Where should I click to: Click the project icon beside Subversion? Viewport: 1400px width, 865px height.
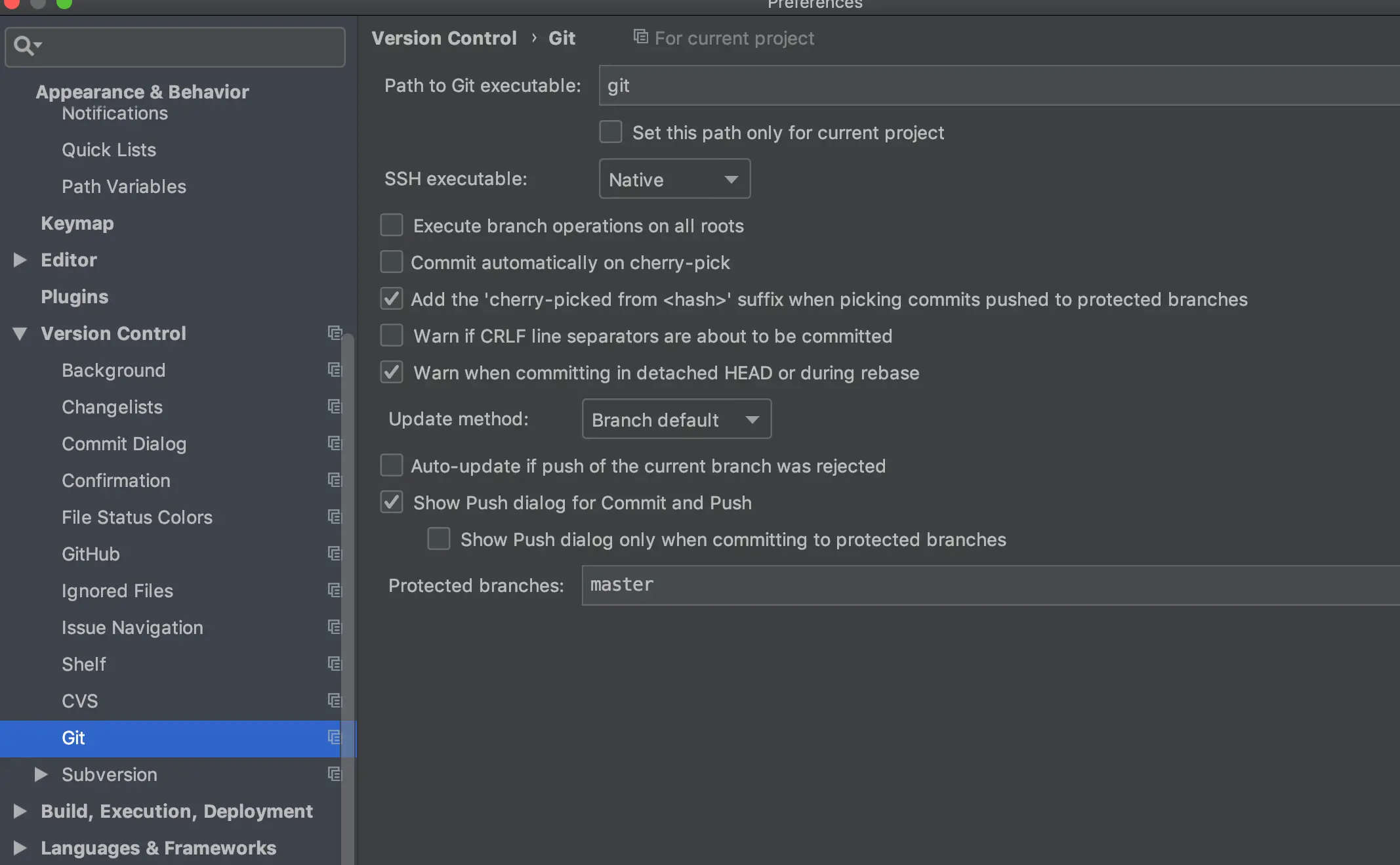tap(335, 774)
